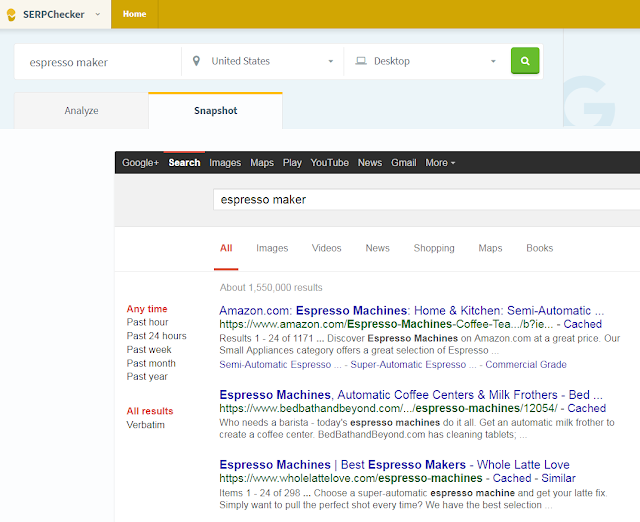Select the All results tab
640x522 pixels.
tap(226, 248)
